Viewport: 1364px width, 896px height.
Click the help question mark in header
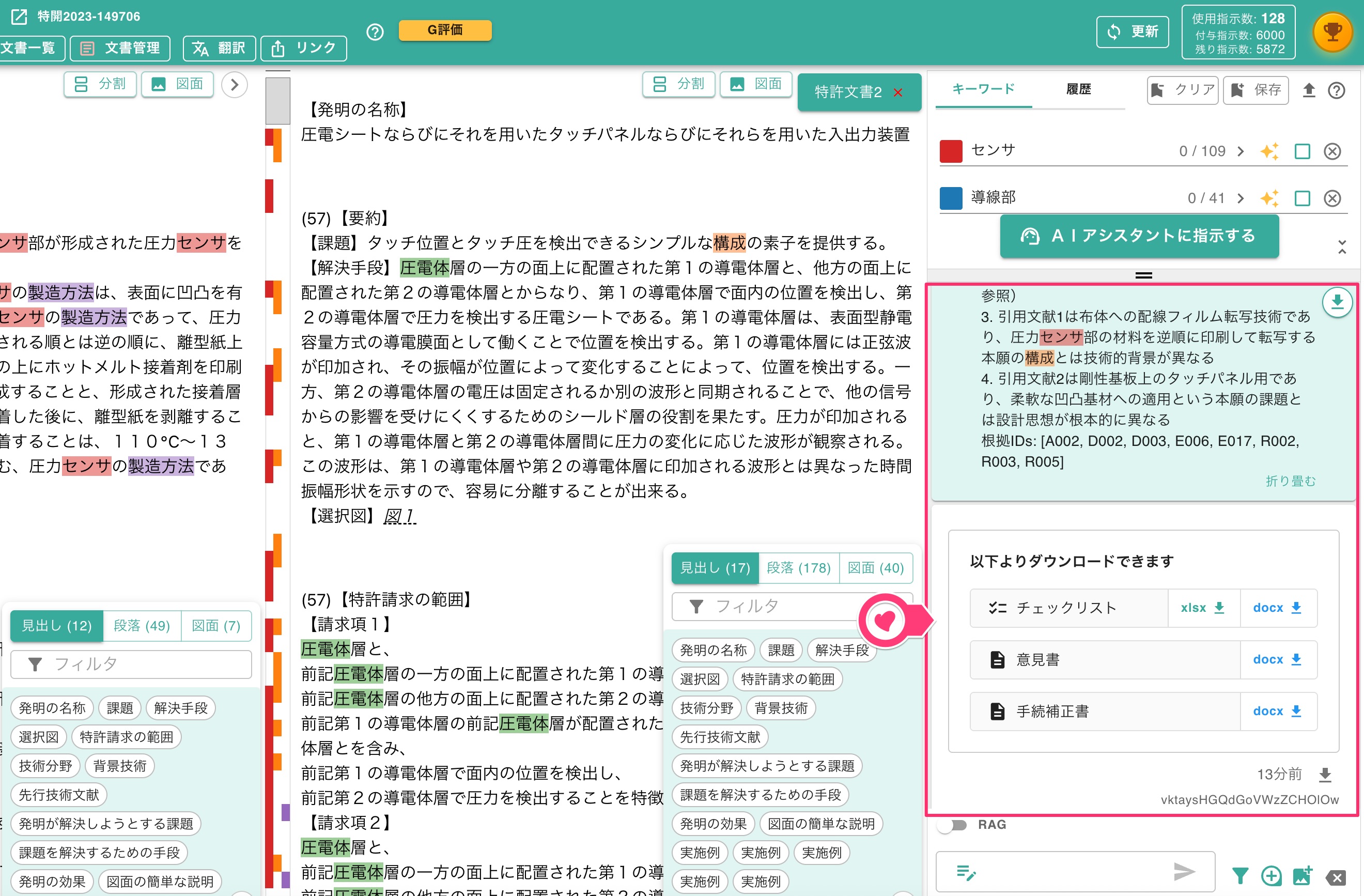click(375, 32)
